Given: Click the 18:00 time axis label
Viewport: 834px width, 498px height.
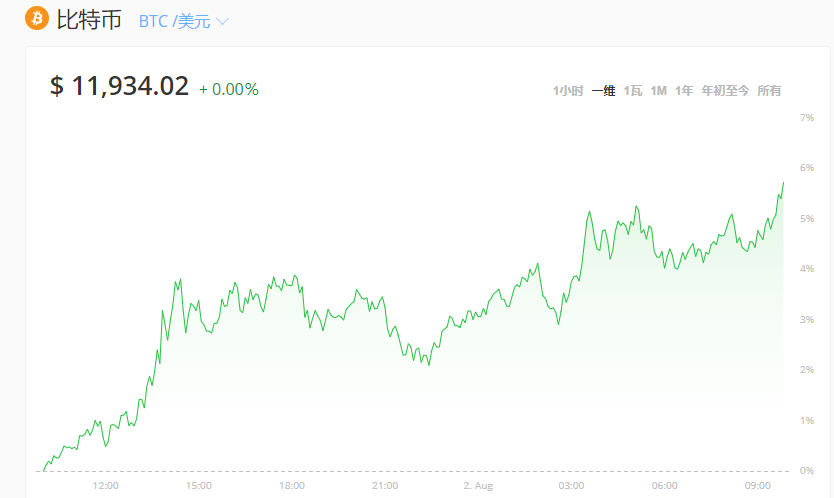Looking at the screenshot, I should 291,485.
